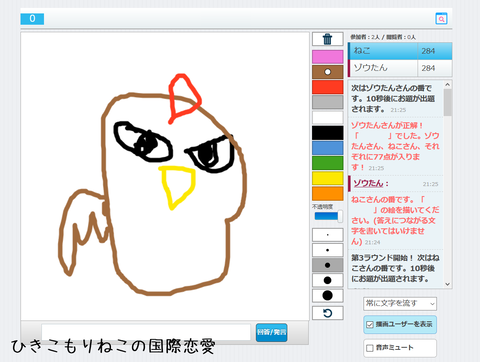Select the smallest brush size
Screen dimensions: 480x362
327,235
